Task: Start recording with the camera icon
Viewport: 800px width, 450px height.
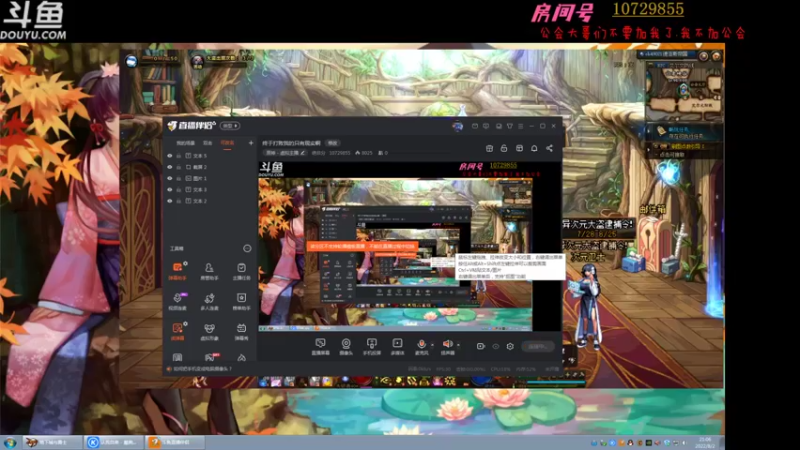Action: click(x=480, y=346)
